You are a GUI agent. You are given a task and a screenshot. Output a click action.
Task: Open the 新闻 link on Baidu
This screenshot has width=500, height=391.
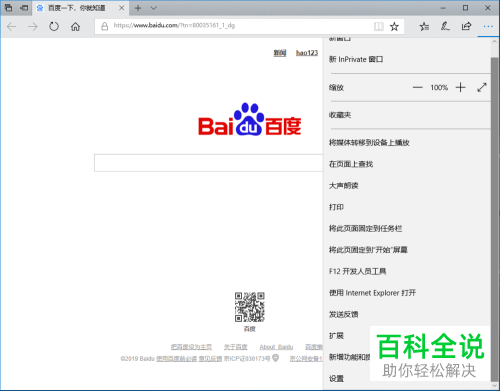tap(280, 53)
